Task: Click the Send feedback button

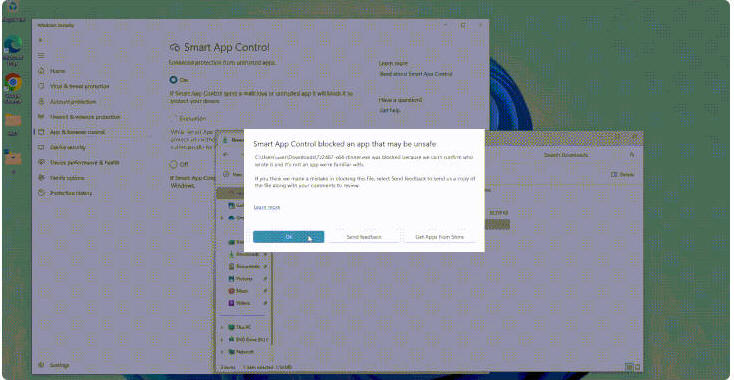Action: point(364,237)
